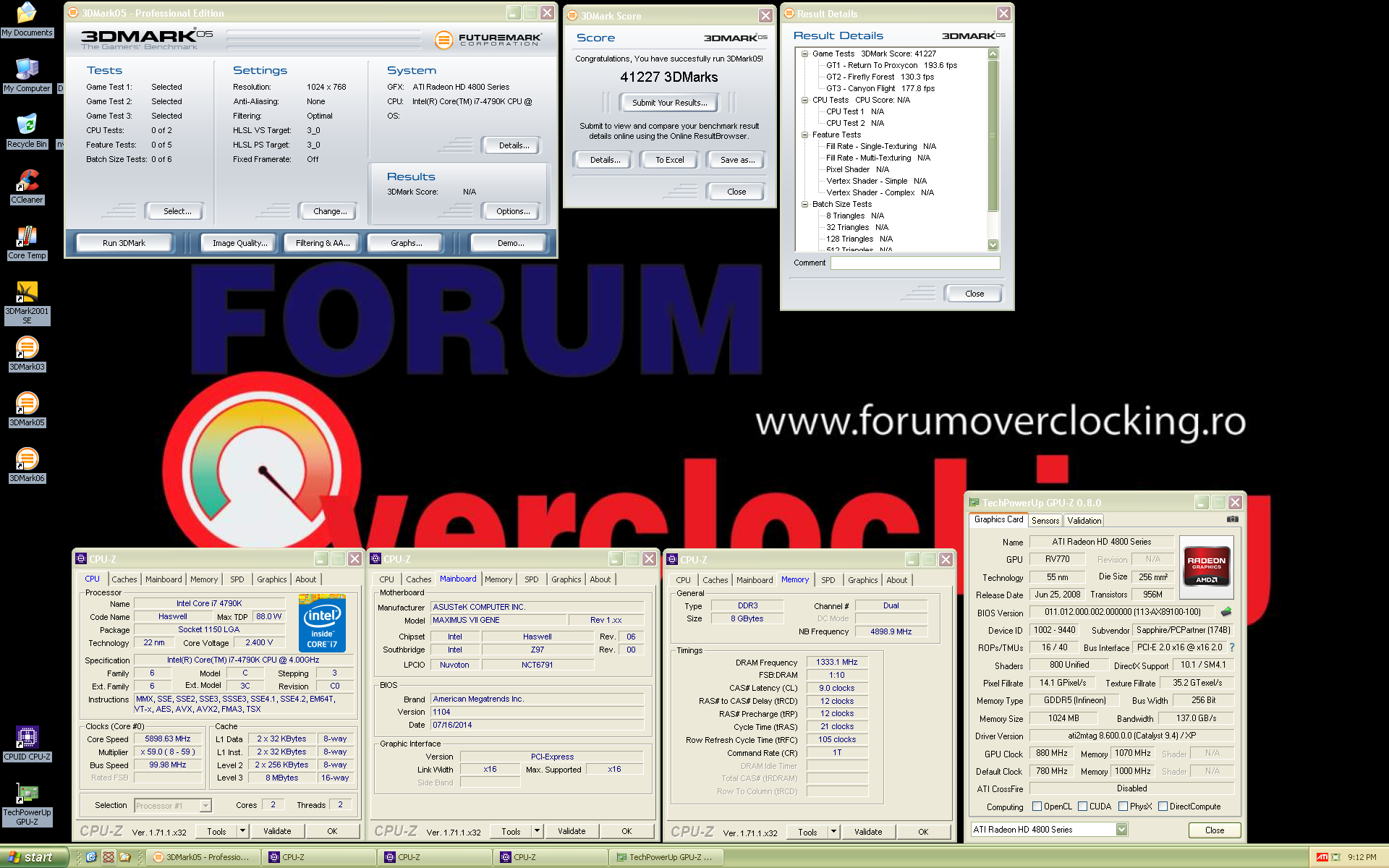Select the Recycle Bin desktop icon
The width and height of the screenshot is (1389, 868).
click(x=27, y=131)
